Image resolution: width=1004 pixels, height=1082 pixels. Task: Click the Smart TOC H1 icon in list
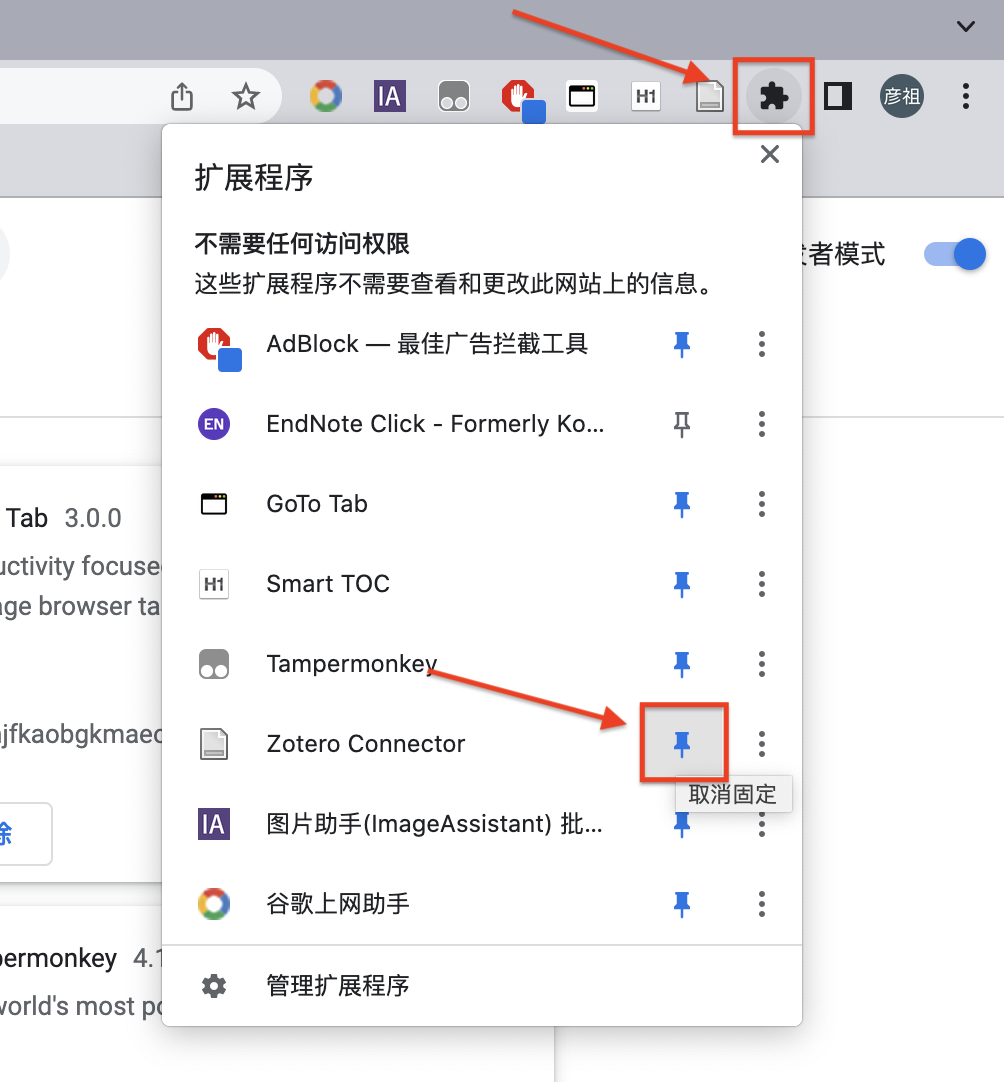click(x=214, y=584)
